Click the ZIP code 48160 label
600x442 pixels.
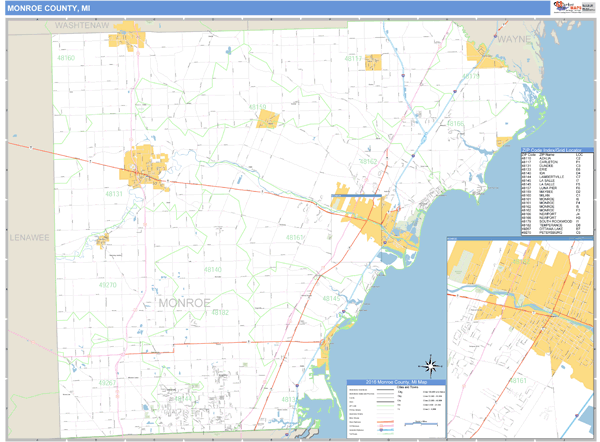67,59
